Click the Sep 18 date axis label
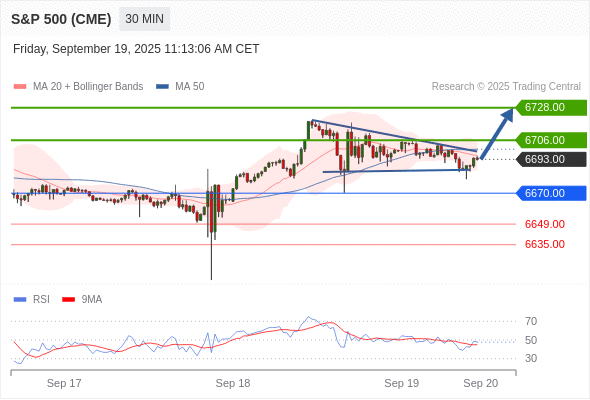The image size is (590, 400). 233,383
